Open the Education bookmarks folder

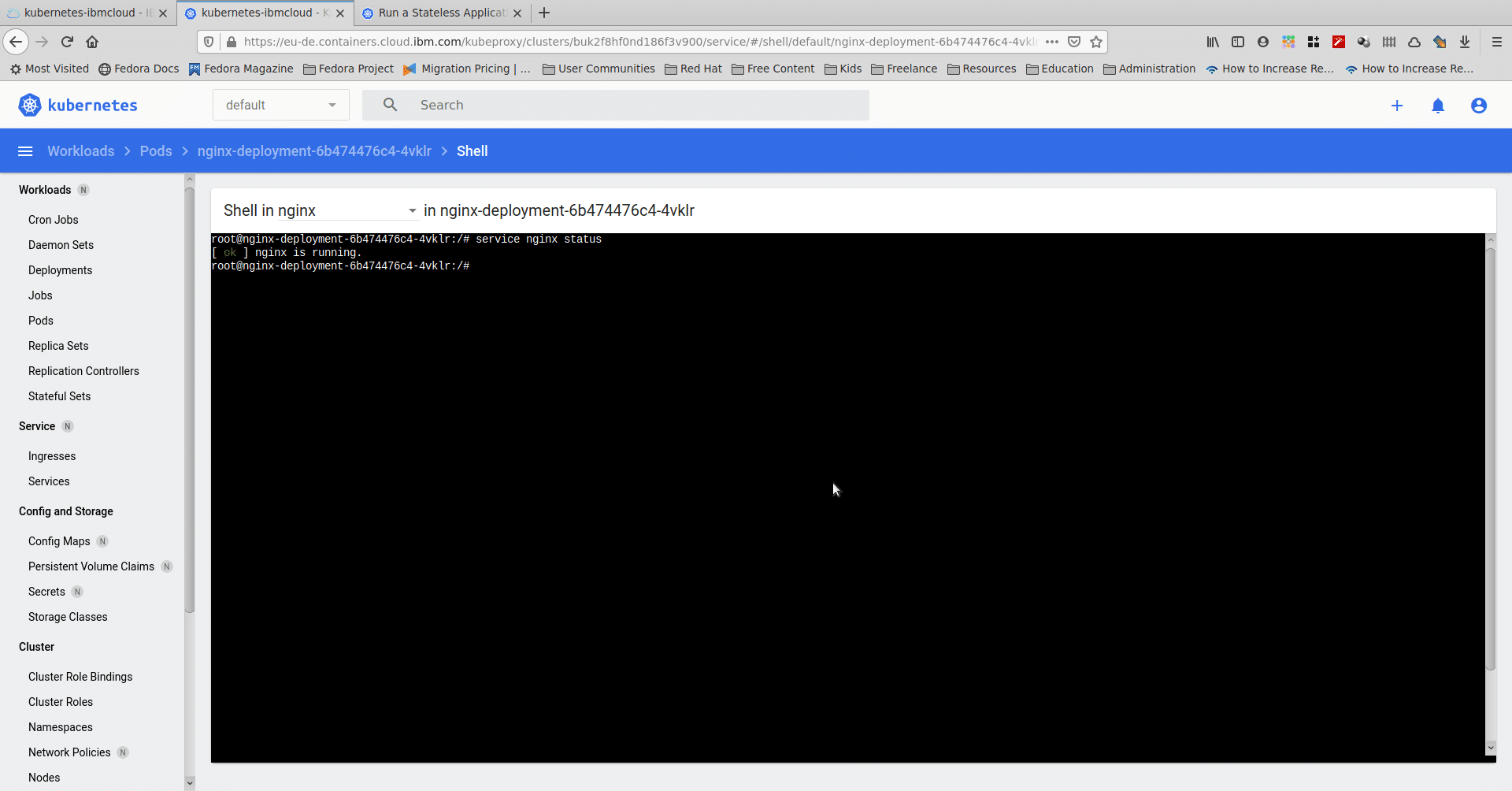(x=1060, y=69)
